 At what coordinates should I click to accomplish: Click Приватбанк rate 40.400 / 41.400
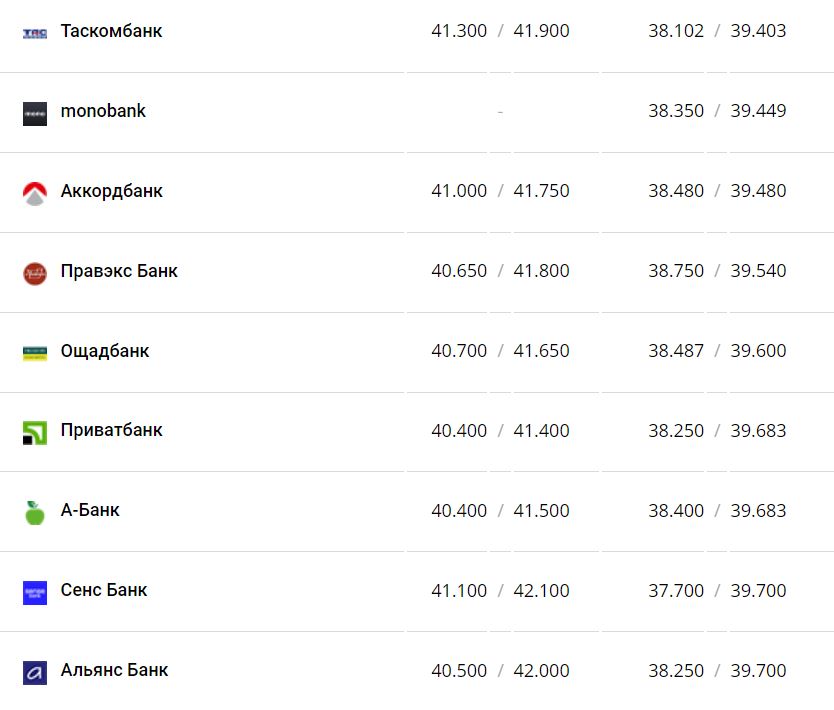(x=500, y=431)
